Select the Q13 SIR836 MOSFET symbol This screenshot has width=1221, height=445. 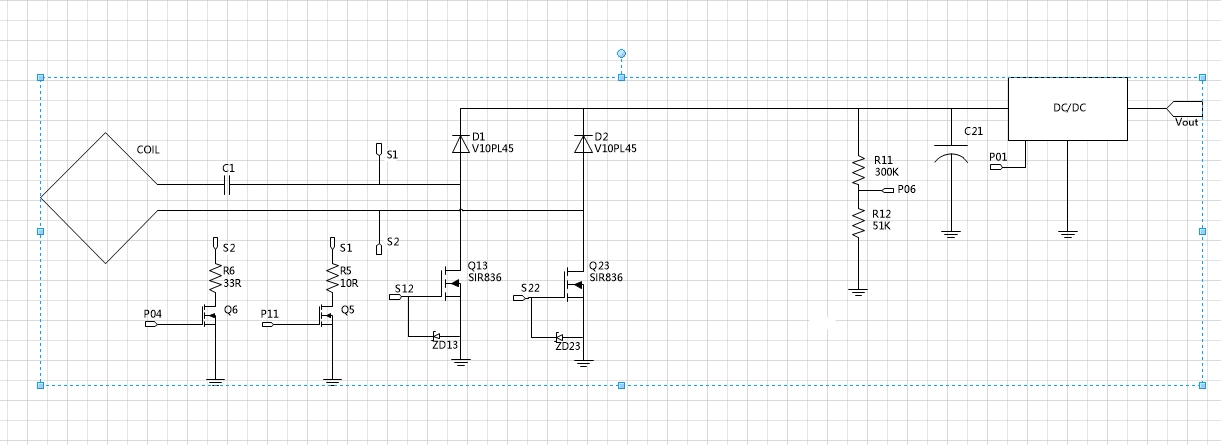click(x=453, y=284)
